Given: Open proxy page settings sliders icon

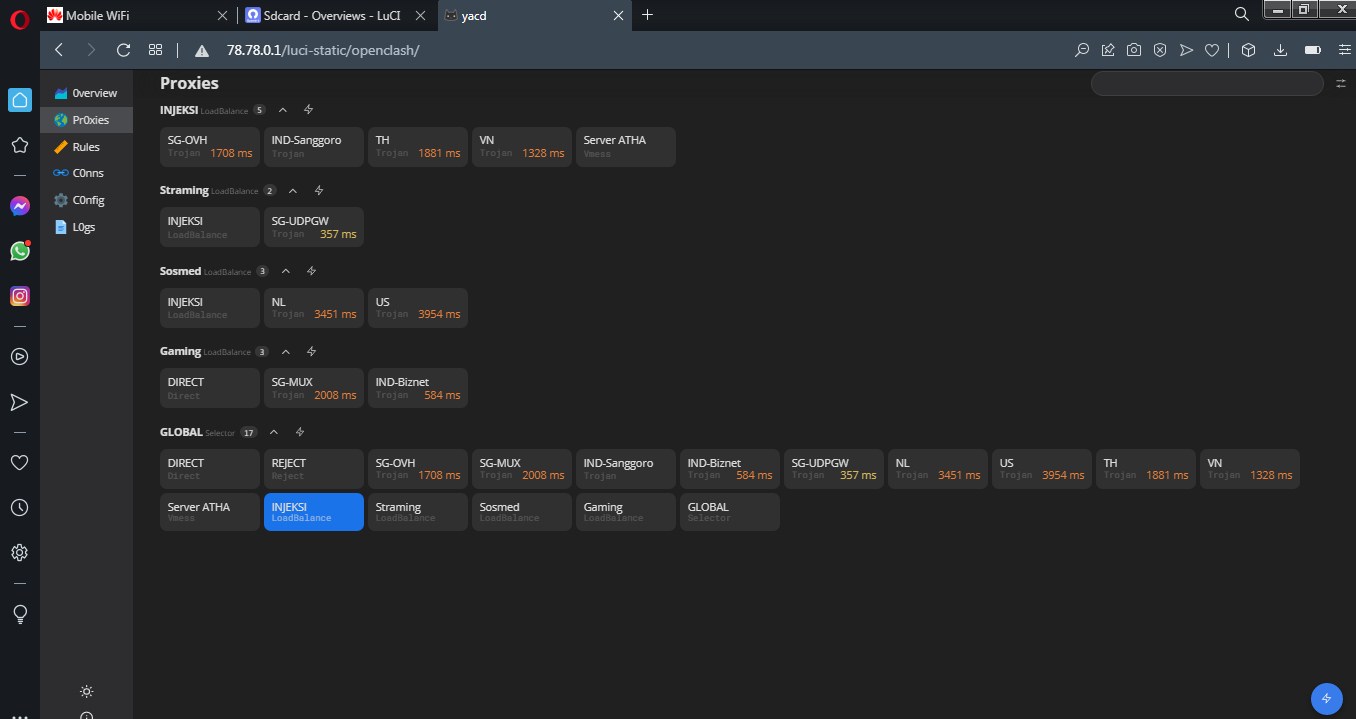Looking at the screenshot, I should point(1341,84).
